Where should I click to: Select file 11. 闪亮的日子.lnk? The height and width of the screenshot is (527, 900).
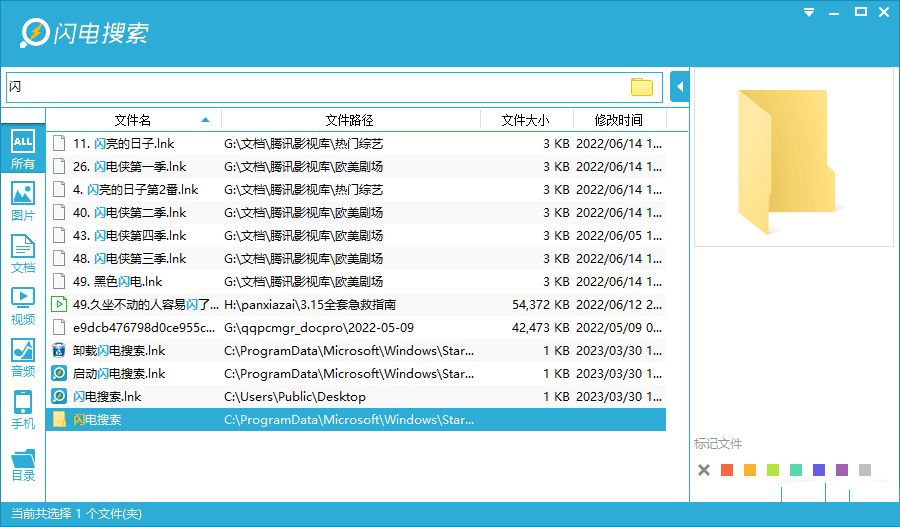coord(356,144)
